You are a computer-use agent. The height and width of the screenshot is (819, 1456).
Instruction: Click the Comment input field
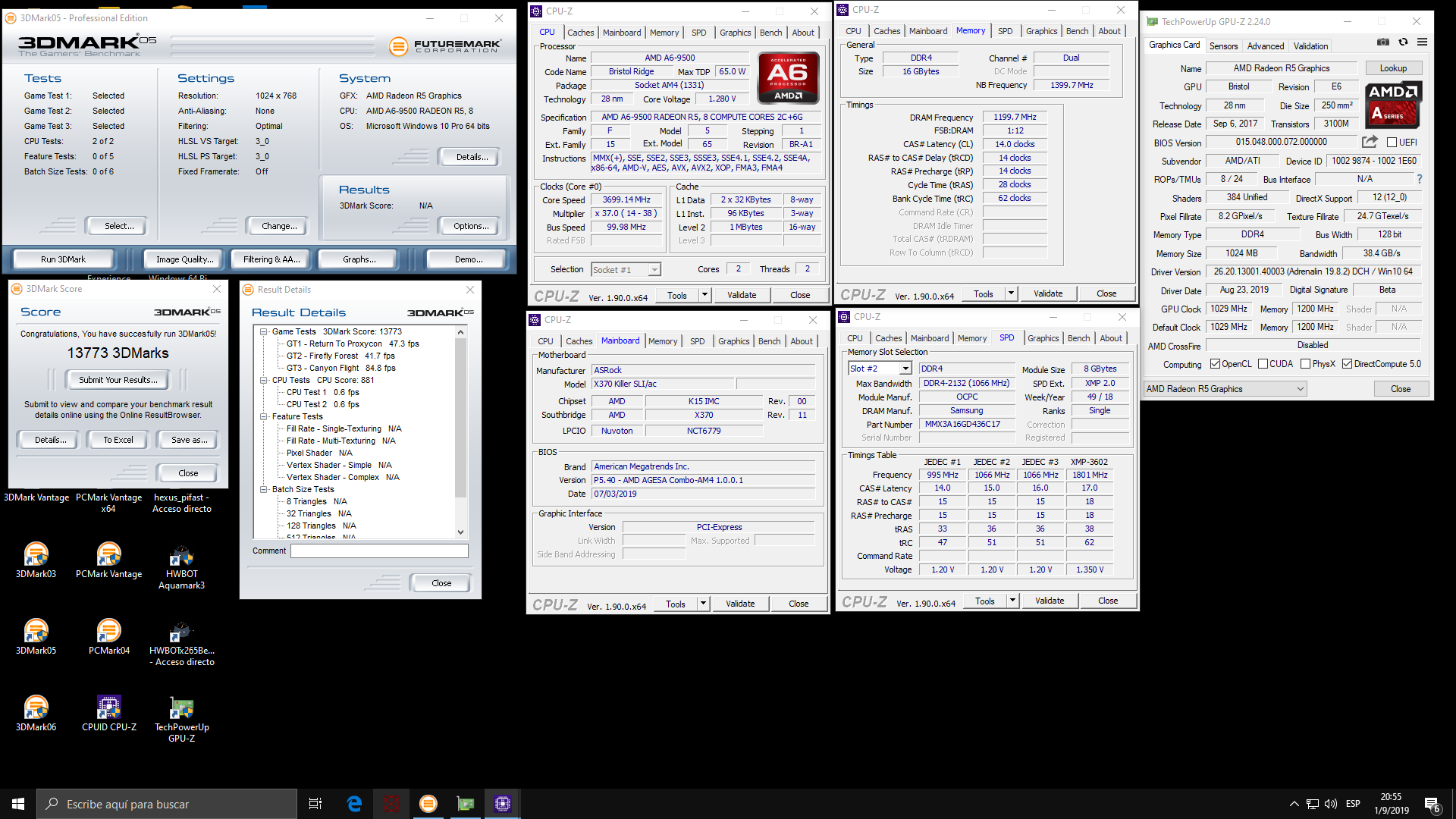tap(379, 551)
